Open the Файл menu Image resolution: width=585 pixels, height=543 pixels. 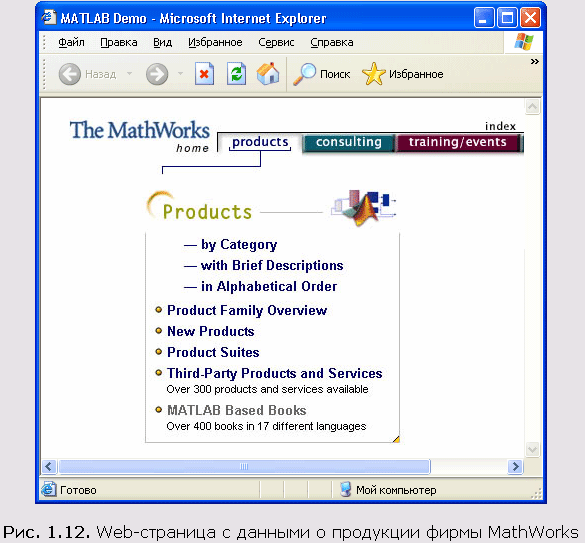click(71, 43)
